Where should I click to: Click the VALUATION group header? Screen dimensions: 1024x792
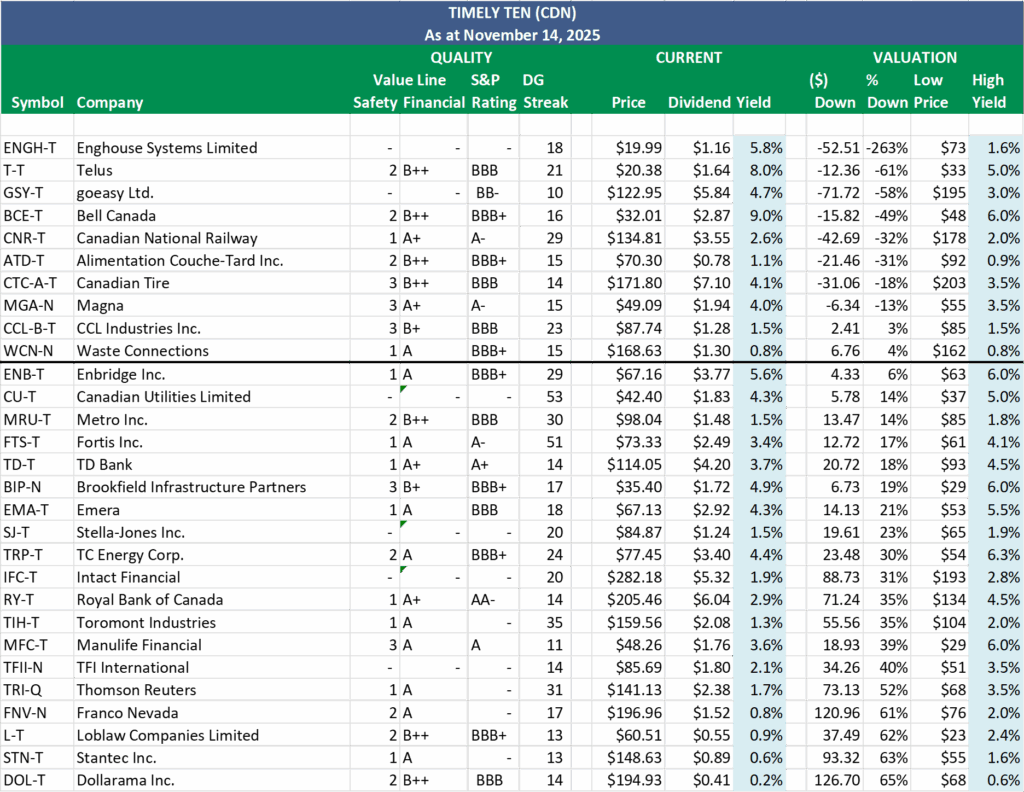point(915,57)
